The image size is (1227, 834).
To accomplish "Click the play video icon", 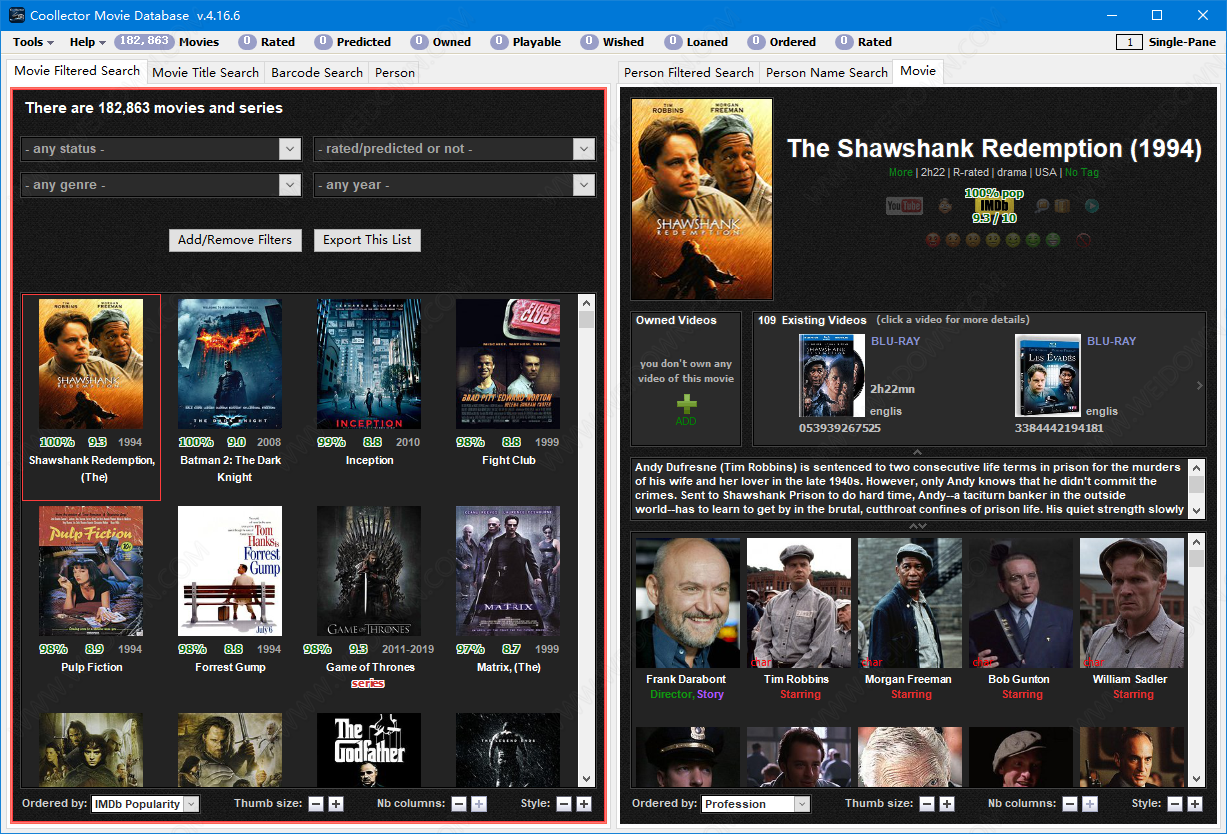I will 1093,206.
